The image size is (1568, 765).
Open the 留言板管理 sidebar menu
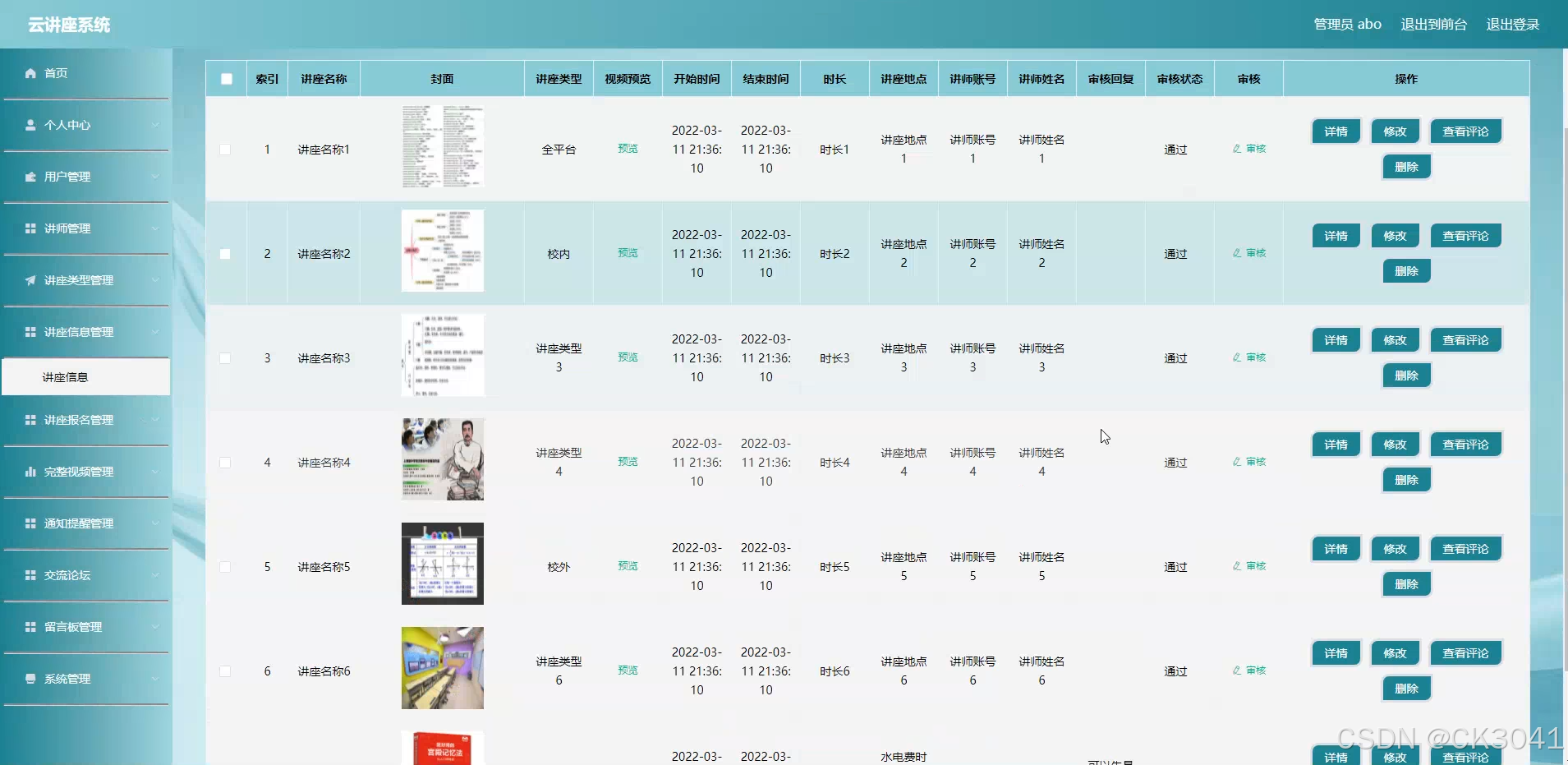point(86,627)
